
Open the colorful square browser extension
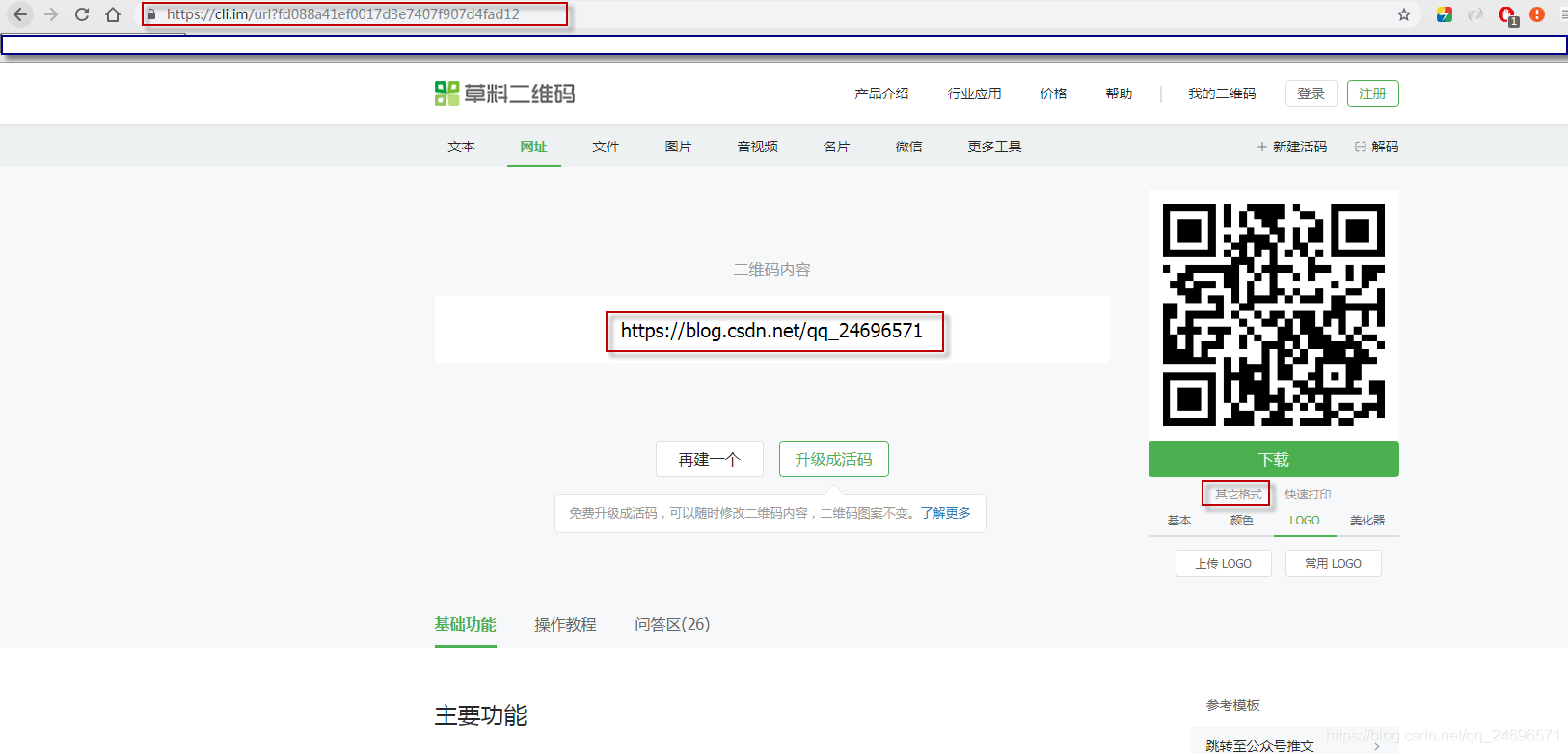coord(1445,14)
